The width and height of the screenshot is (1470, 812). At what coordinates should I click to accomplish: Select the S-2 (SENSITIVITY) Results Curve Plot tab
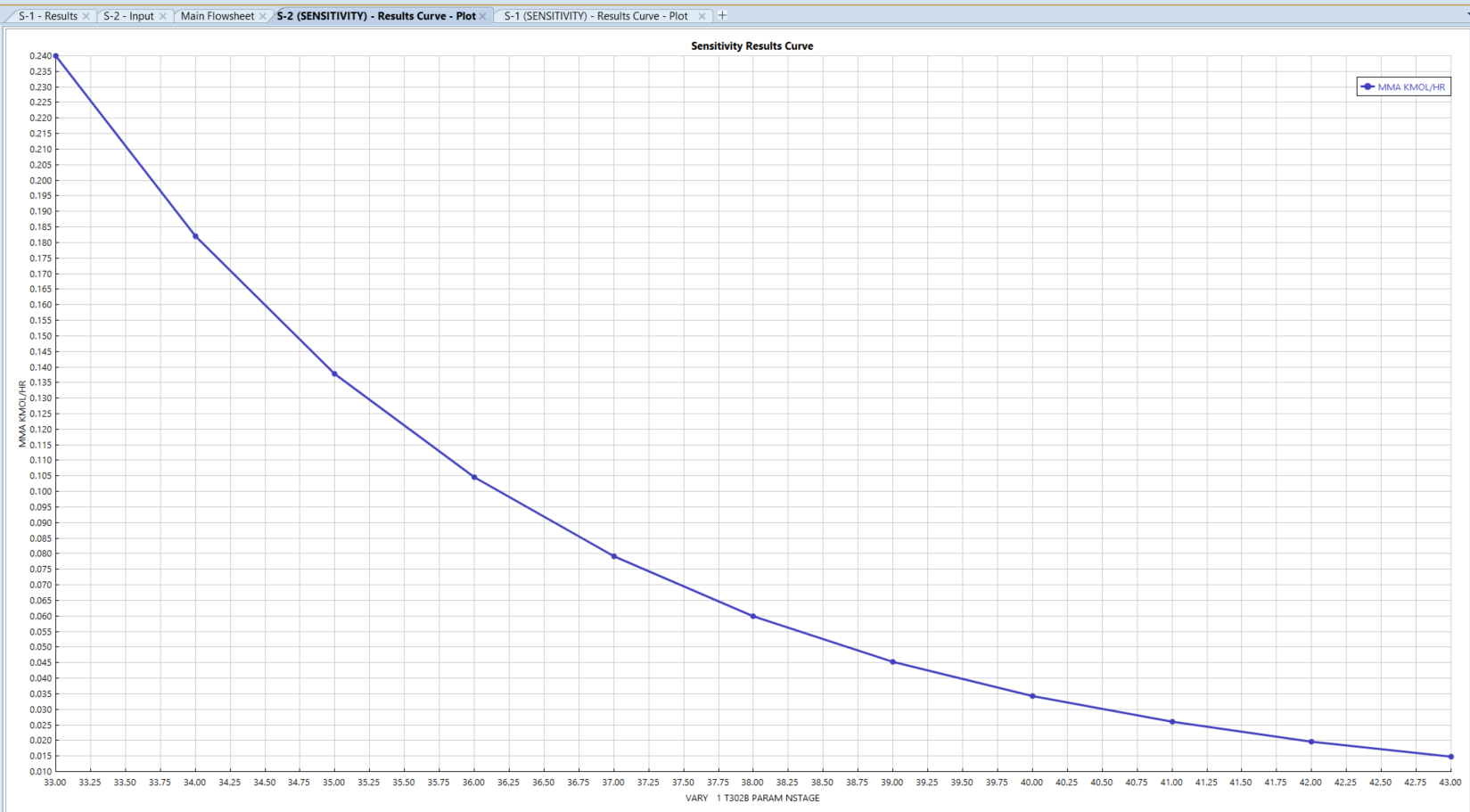(x=376, y=16)
